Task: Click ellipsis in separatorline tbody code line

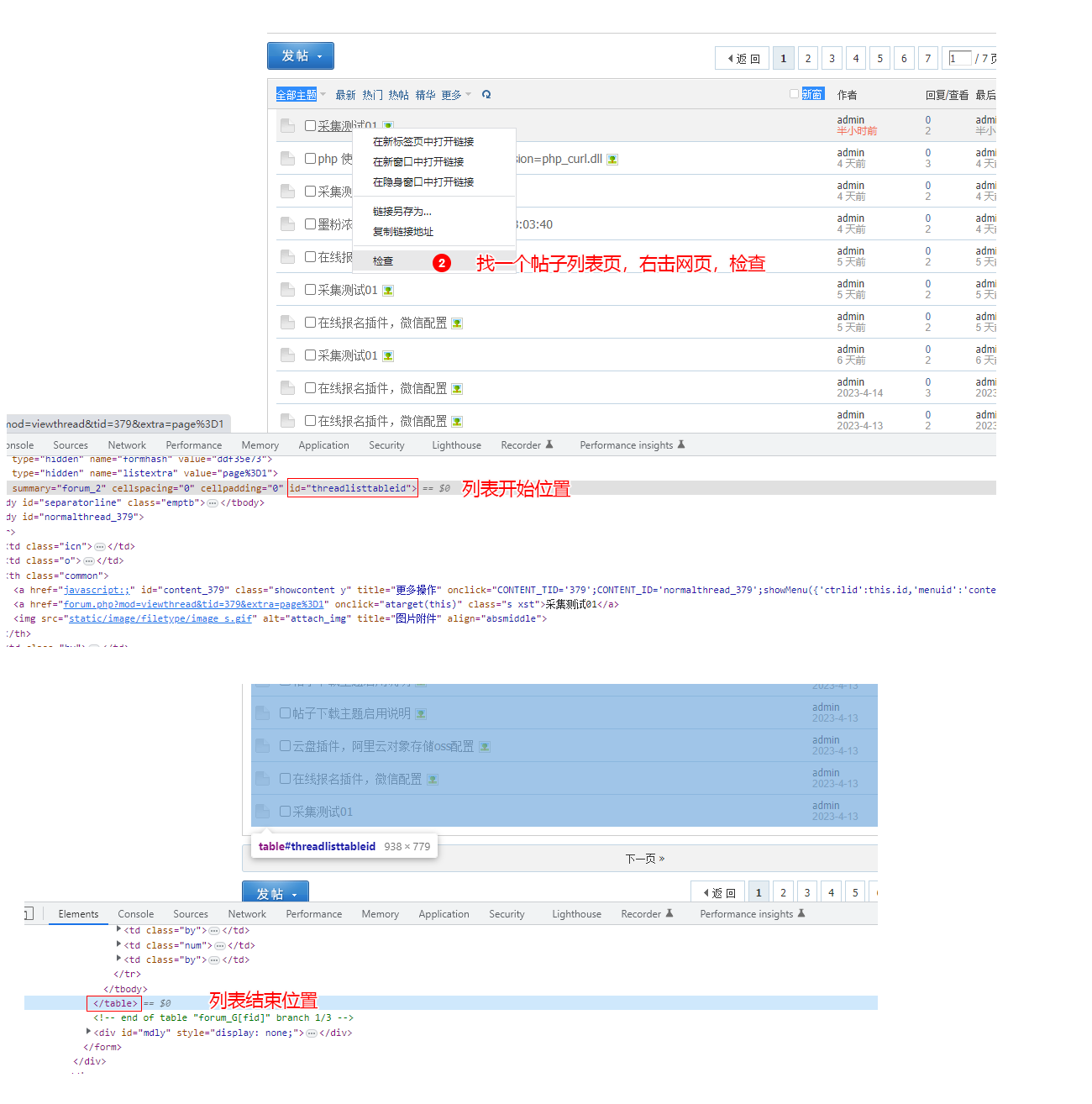Action: [x=213, y=503]
